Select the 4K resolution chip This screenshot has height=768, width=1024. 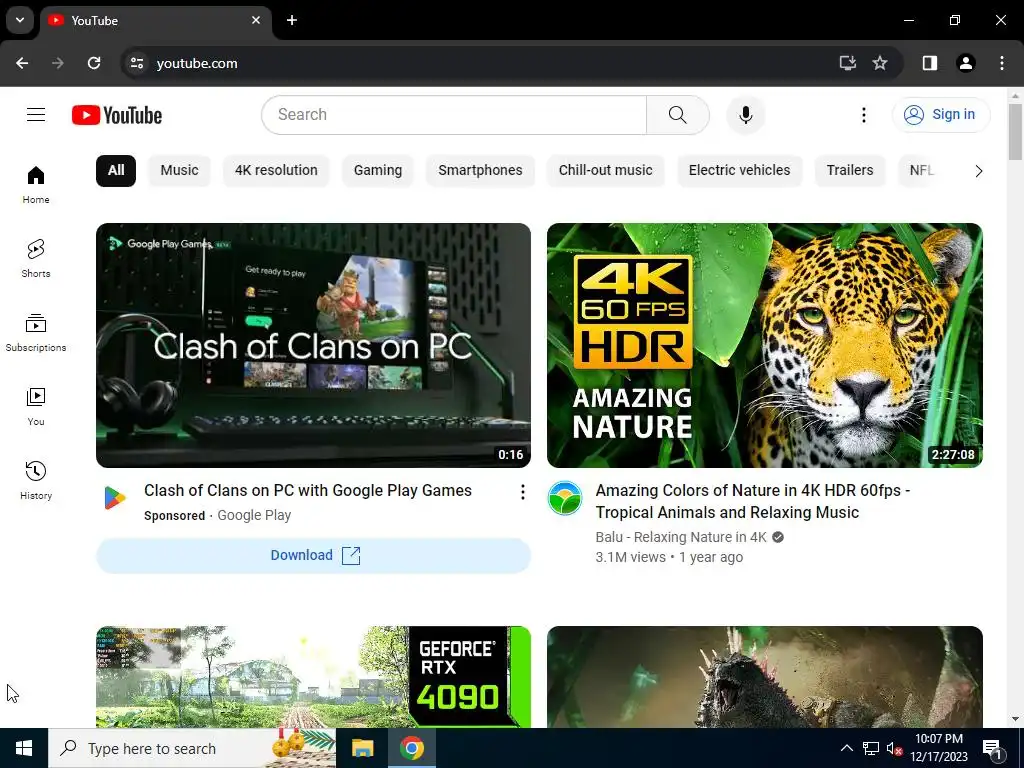[x=276, y=170]
